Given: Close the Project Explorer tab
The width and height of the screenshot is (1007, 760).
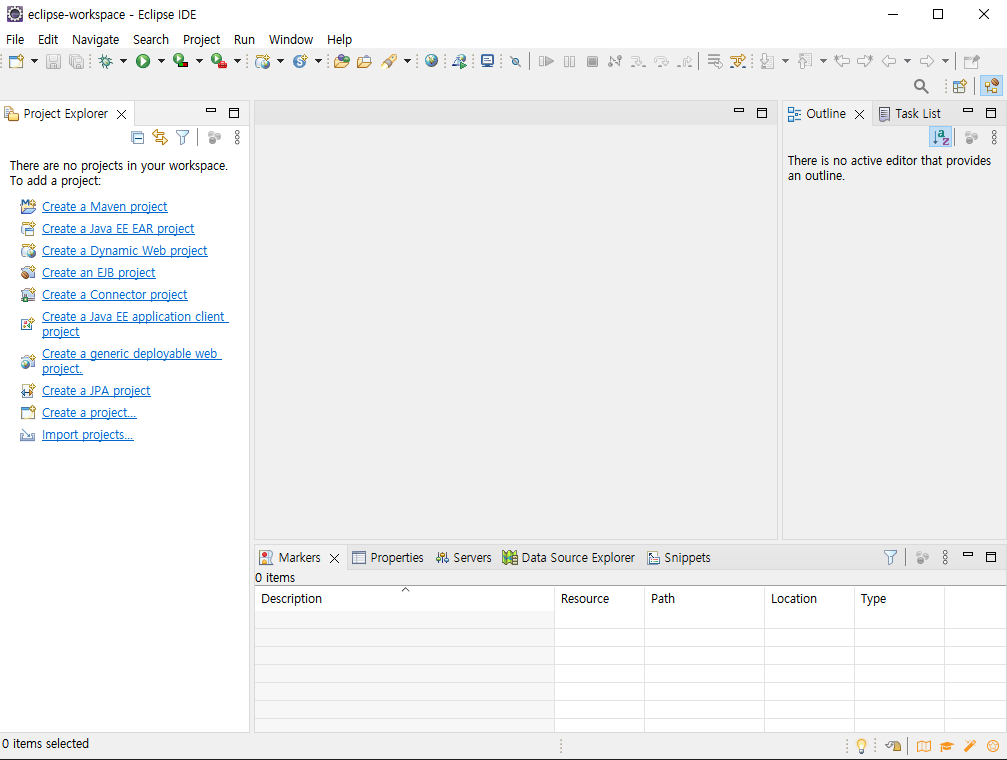Looking at the screenshot, I should point(121,114).
